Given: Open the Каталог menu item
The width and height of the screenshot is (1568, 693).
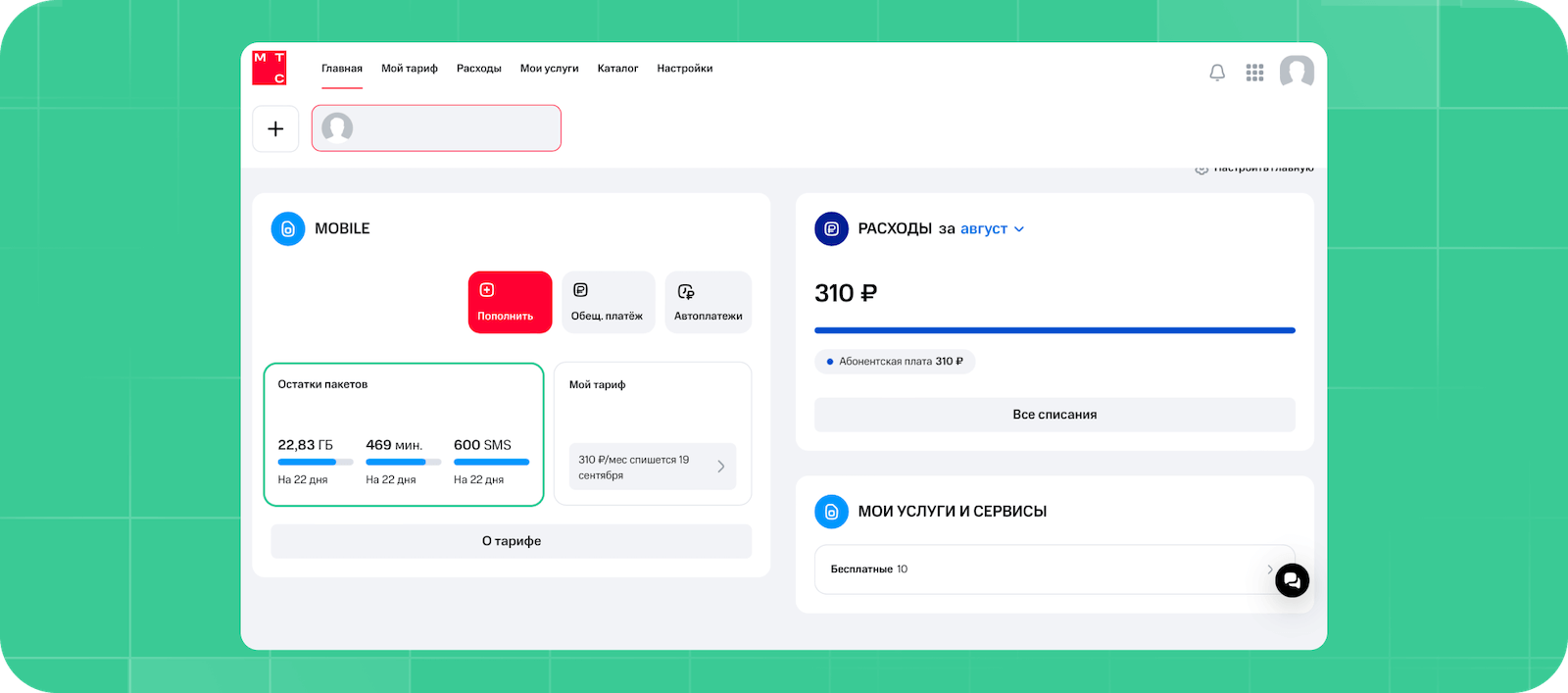Looking at the screenshot, I should [x=617, y=69].
